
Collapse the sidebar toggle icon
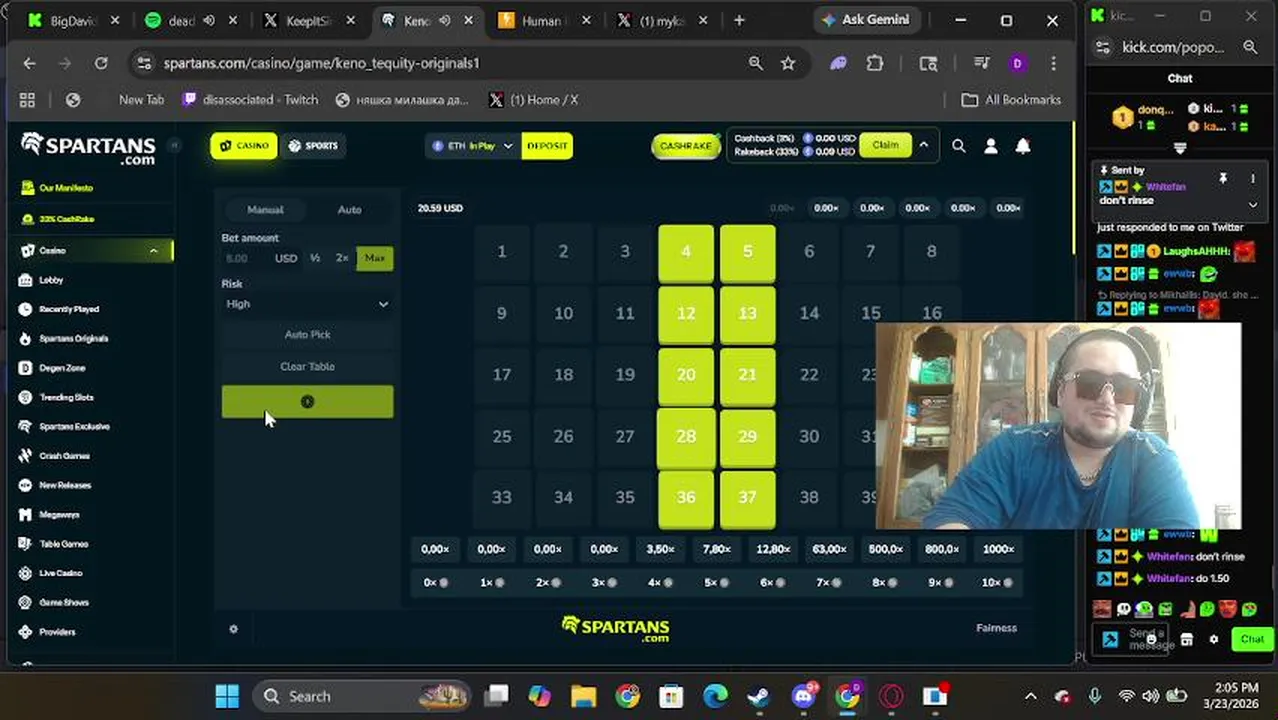(173, 146)
